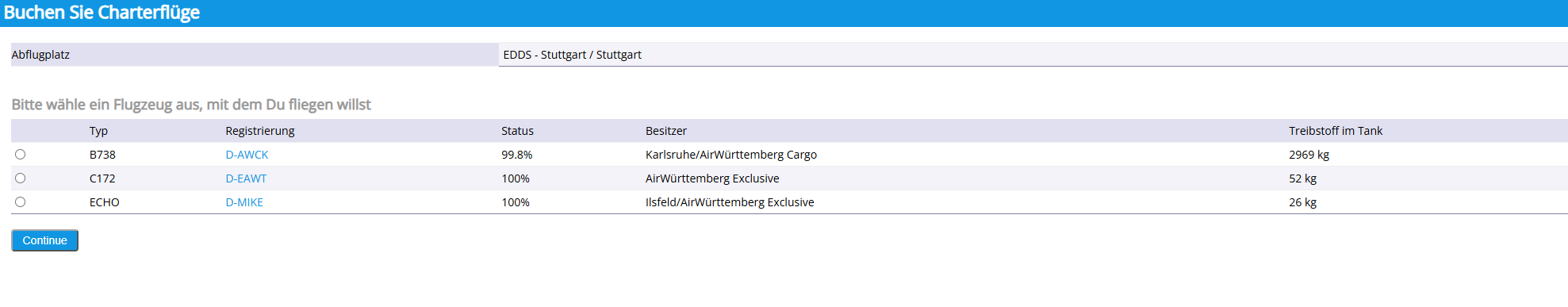The width and height of the screenshot is (1568, 307).
Task: Open the D-MIKE registration link
Action: pyautogui.click(x=244, y=202)
